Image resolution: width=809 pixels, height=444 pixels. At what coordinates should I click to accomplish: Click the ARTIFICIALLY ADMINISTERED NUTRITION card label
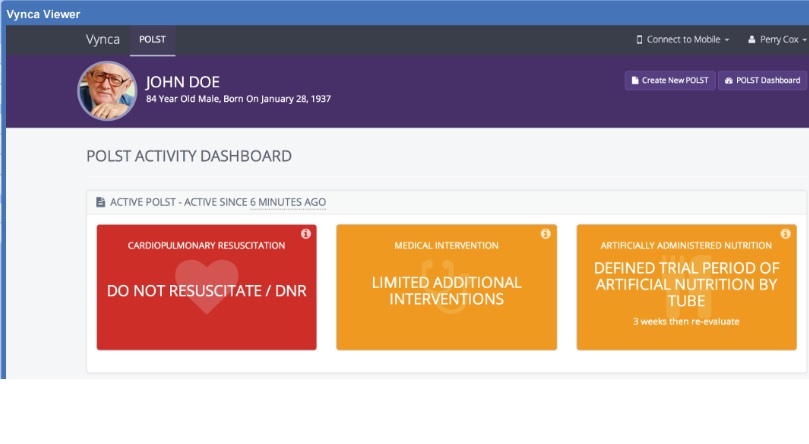686,245
